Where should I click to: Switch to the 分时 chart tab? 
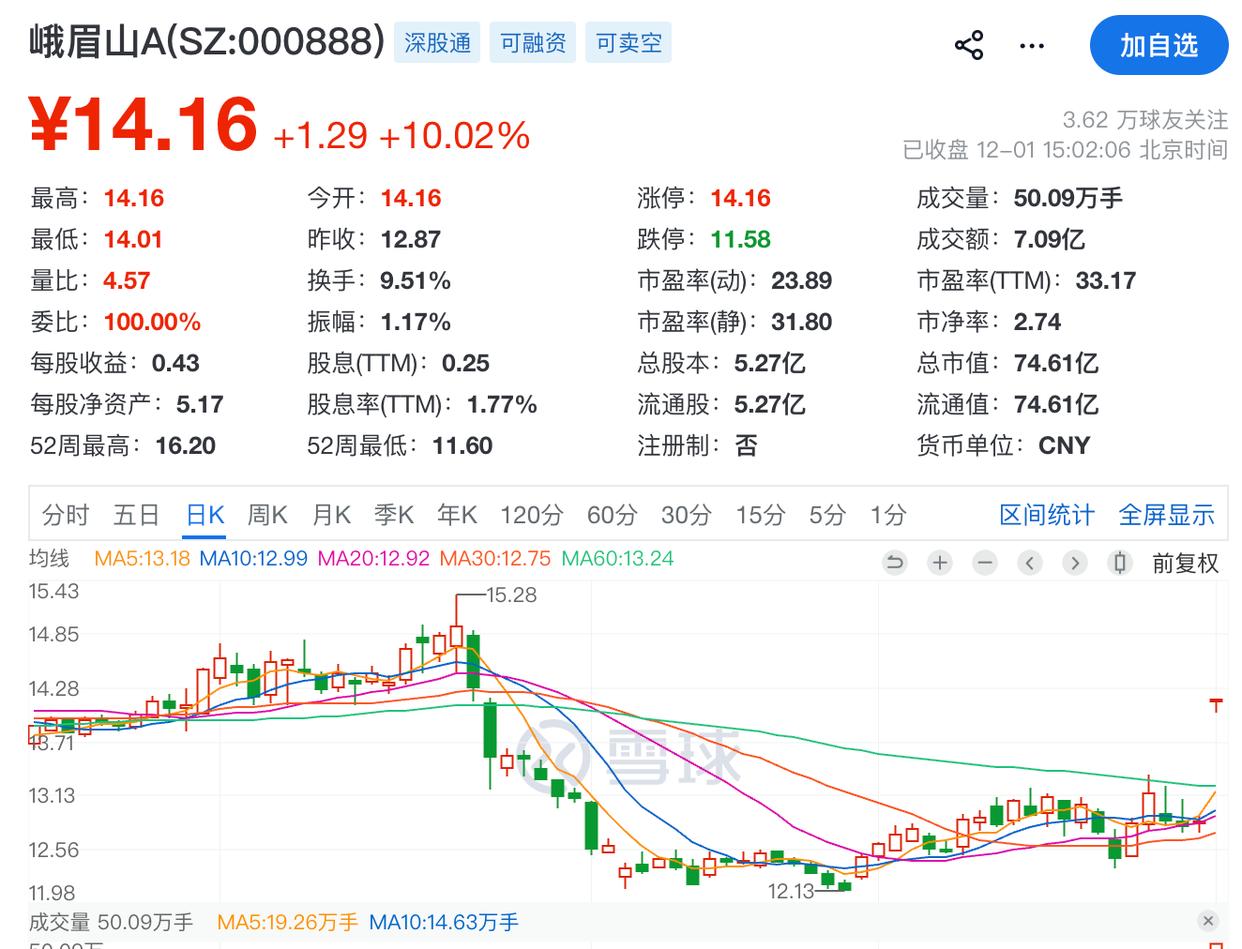tap(66, 515)
